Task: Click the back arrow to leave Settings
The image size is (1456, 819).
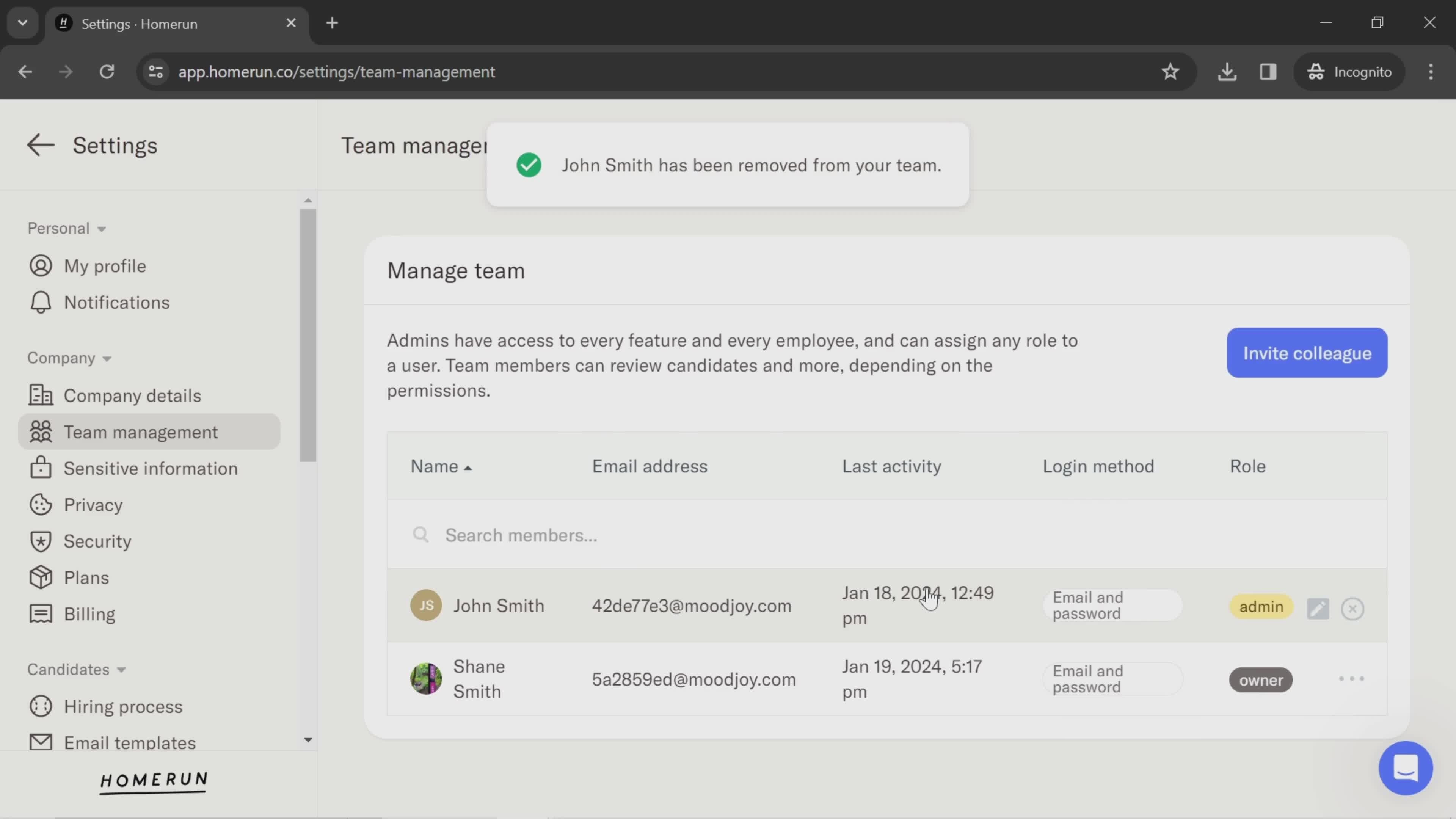Action: click(x=40, y=144)
